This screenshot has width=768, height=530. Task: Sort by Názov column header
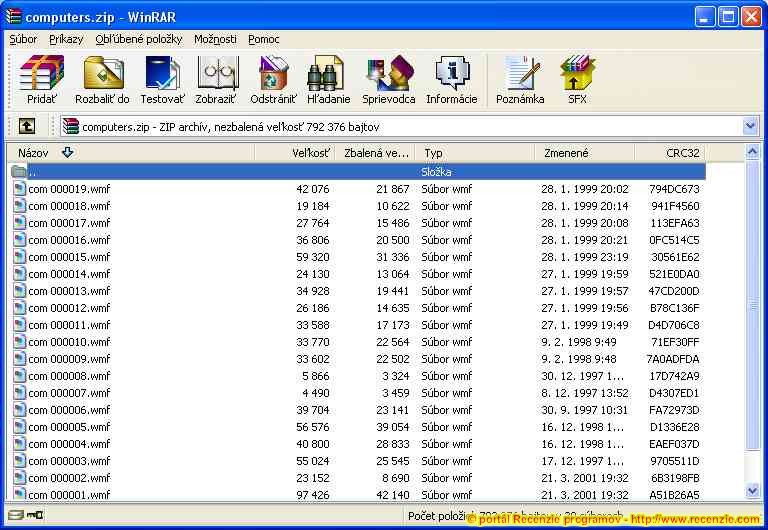click(131, 153)
